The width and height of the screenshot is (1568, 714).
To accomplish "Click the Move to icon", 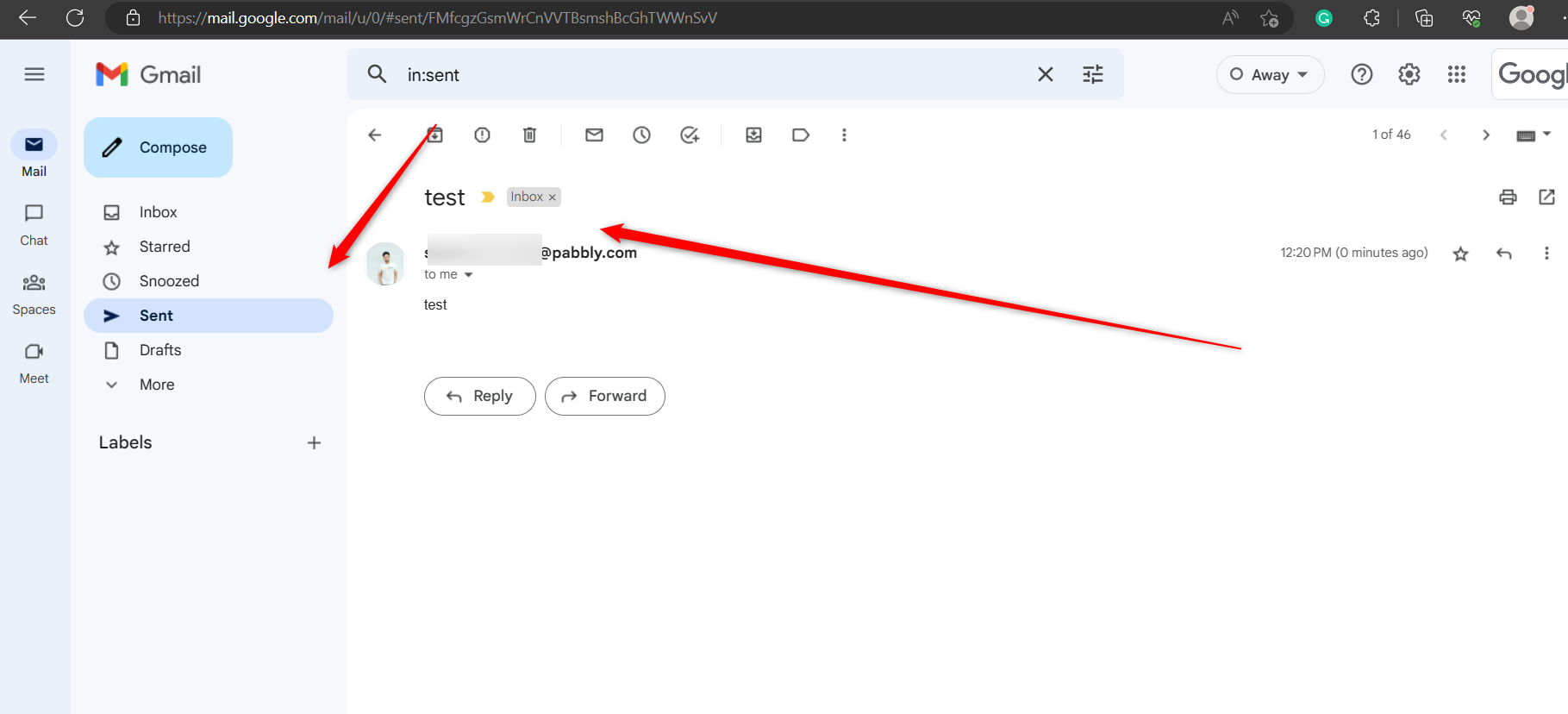I will (753, 135).
